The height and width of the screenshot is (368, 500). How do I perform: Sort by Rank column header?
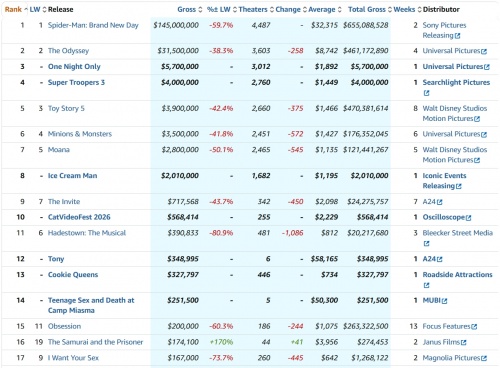pos(16,9)
